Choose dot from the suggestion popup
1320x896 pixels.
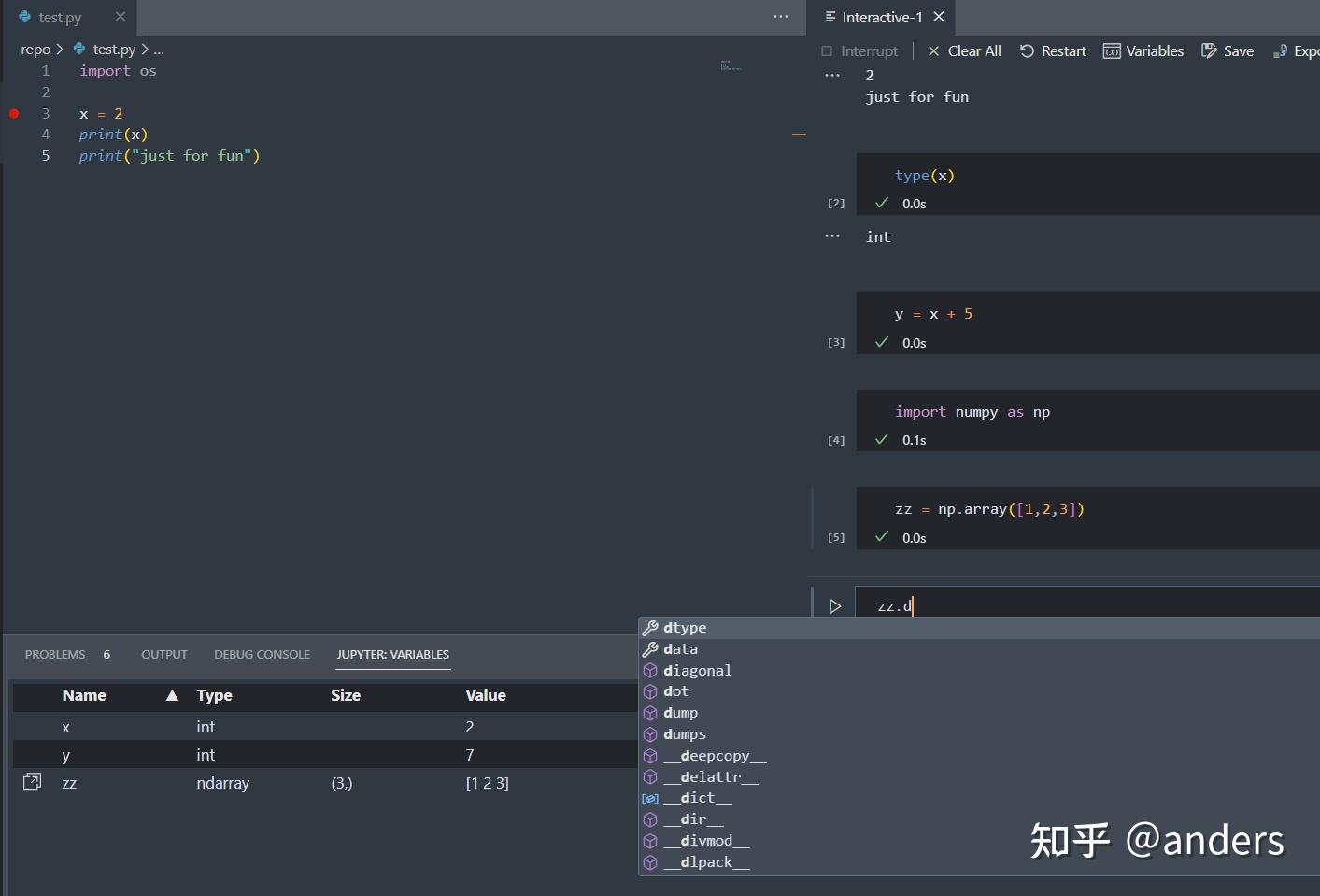point(676,691)
